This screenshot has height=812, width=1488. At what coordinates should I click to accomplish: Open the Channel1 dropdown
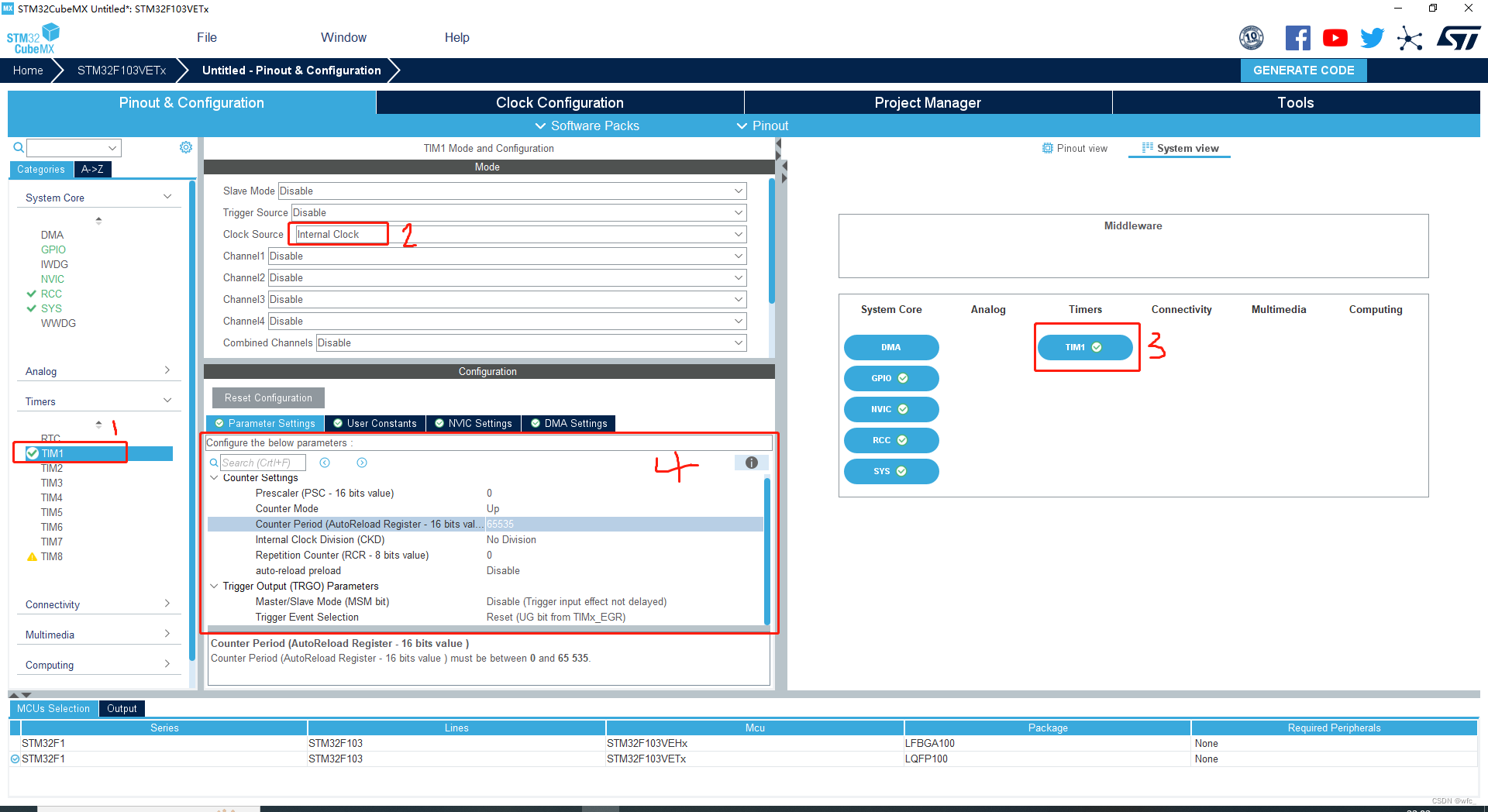507,256
